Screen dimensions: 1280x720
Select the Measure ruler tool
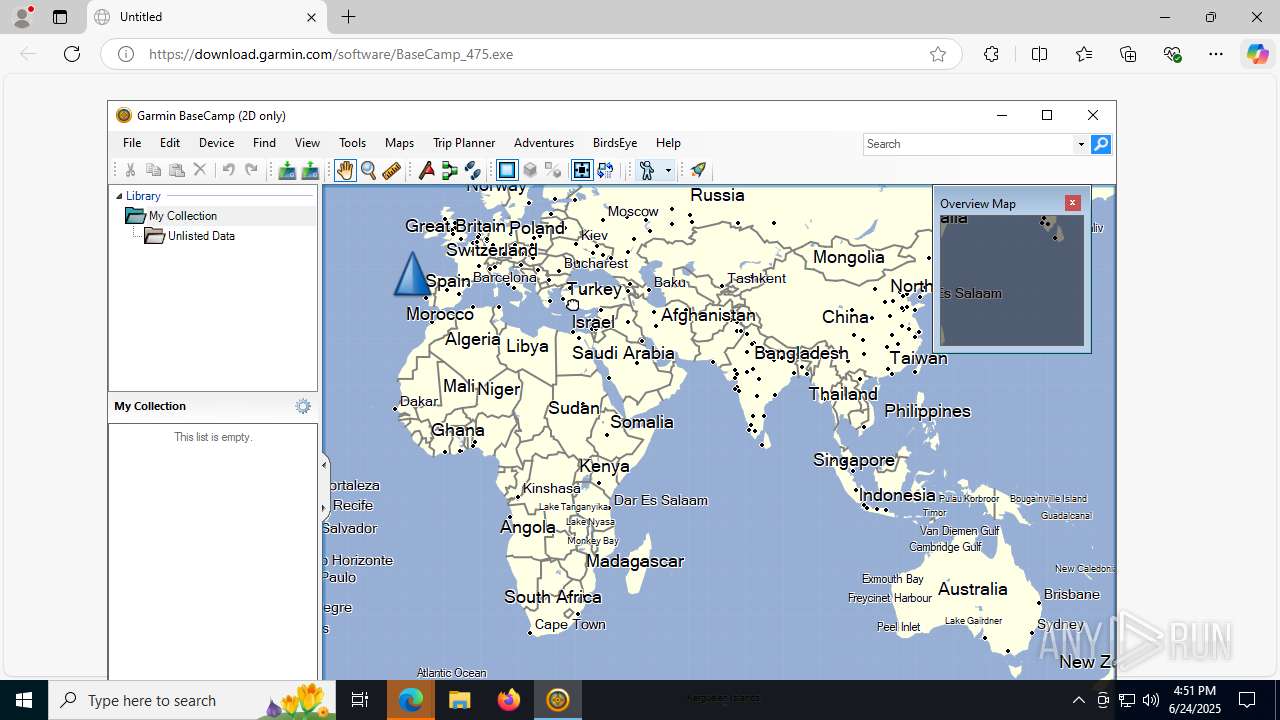pos(392,170)
